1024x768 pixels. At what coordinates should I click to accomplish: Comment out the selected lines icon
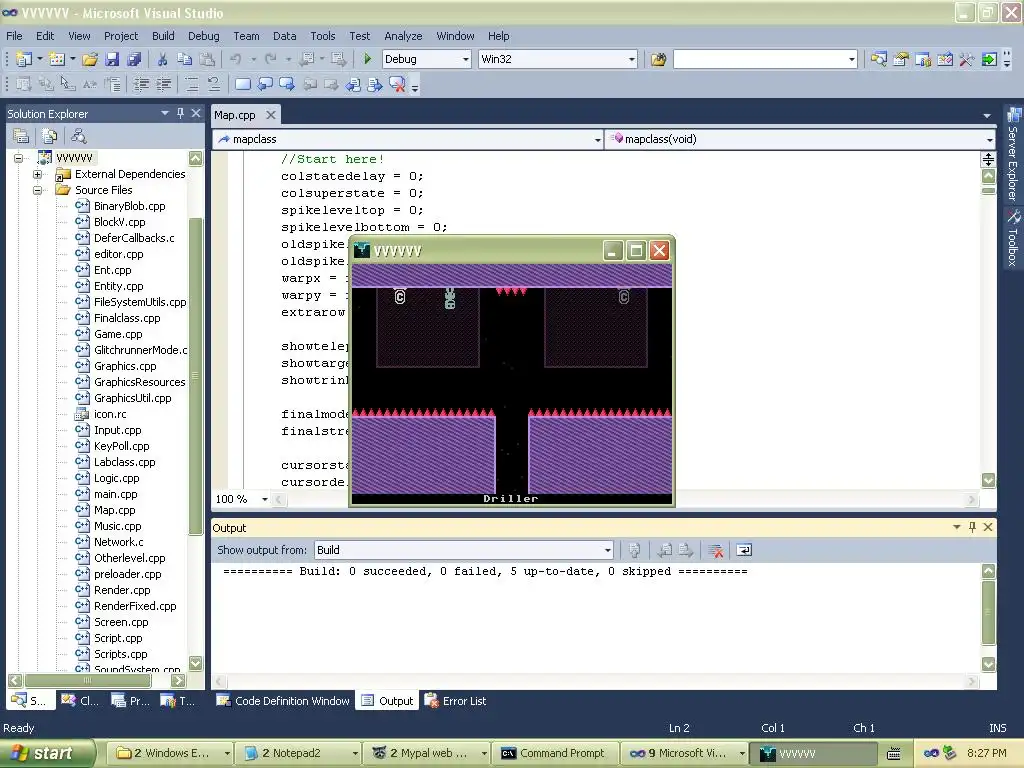(191, 84)
